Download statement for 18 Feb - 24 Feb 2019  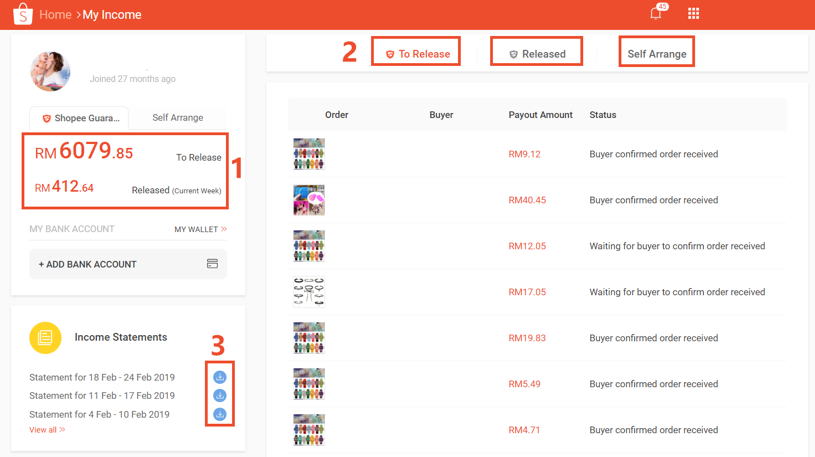[220, 377]
